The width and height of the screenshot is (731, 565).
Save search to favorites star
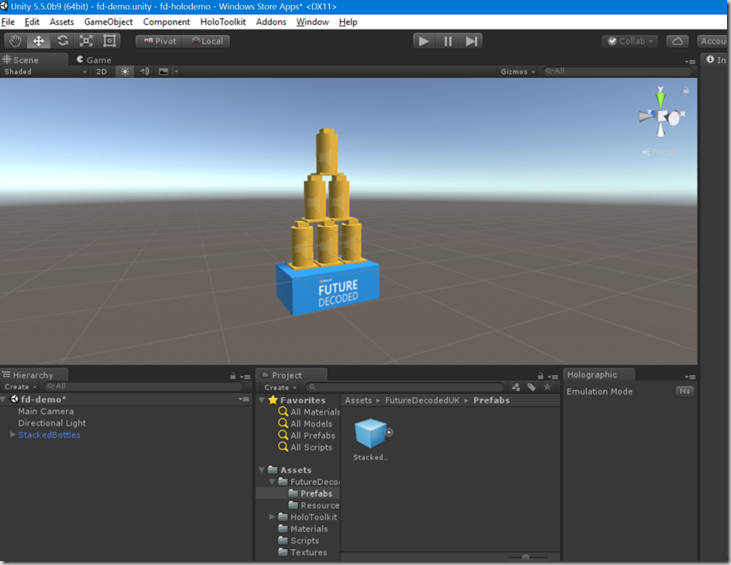point(547,387)
